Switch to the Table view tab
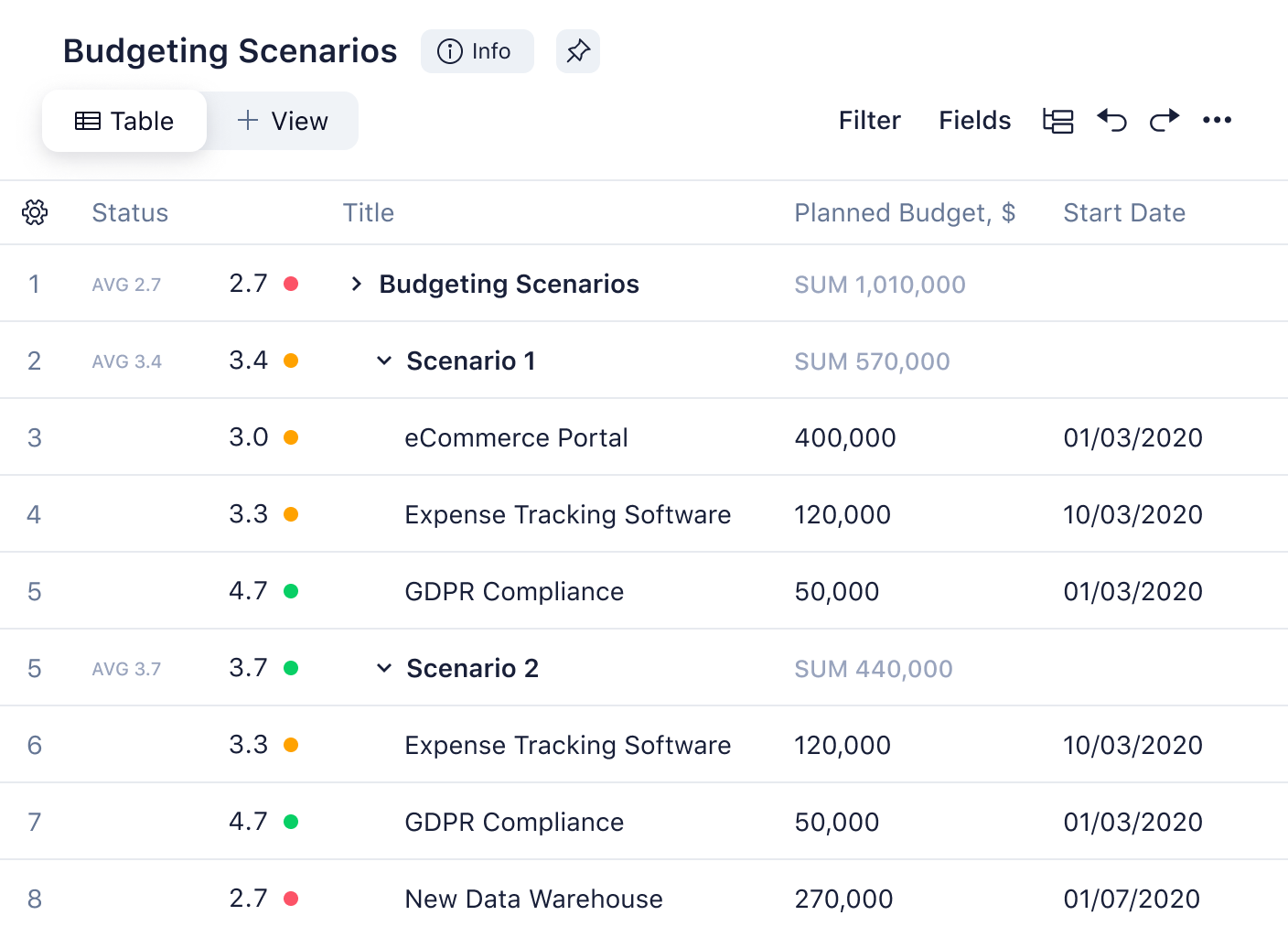 click(x=124, y=121)
